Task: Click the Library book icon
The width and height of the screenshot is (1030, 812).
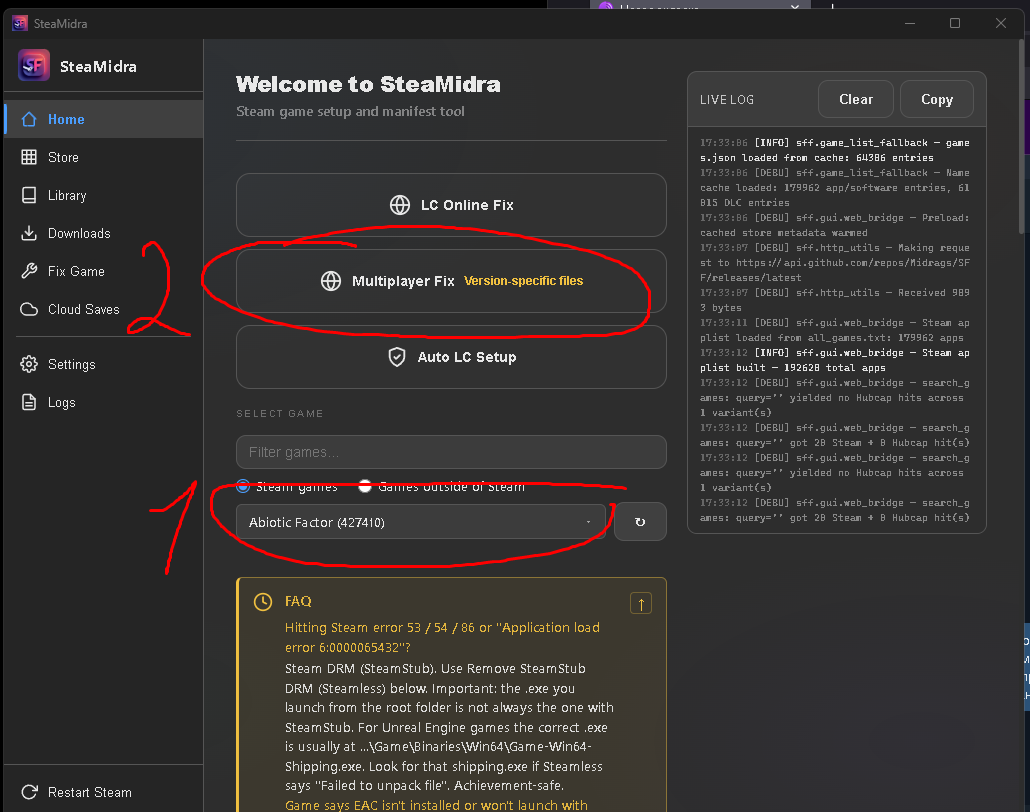Action: [29, 195]
